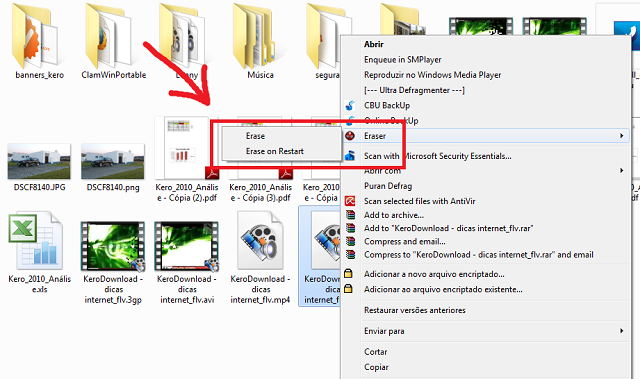The image size is (640, 379).
Task: Expand the Eraser submenu arrow
Action: coord(622,135)
